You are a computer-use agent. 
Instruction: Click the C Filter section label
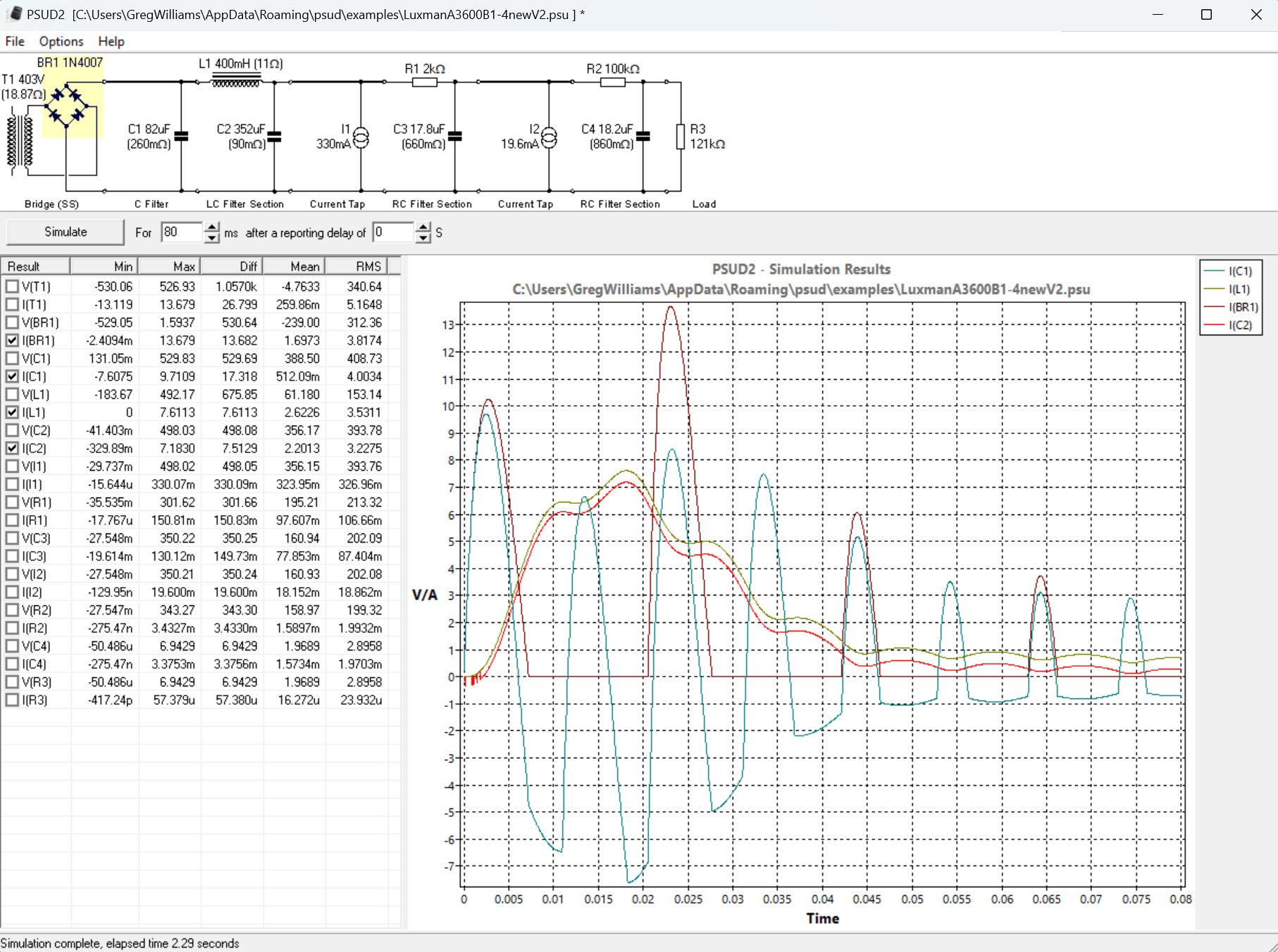(151, 204)
